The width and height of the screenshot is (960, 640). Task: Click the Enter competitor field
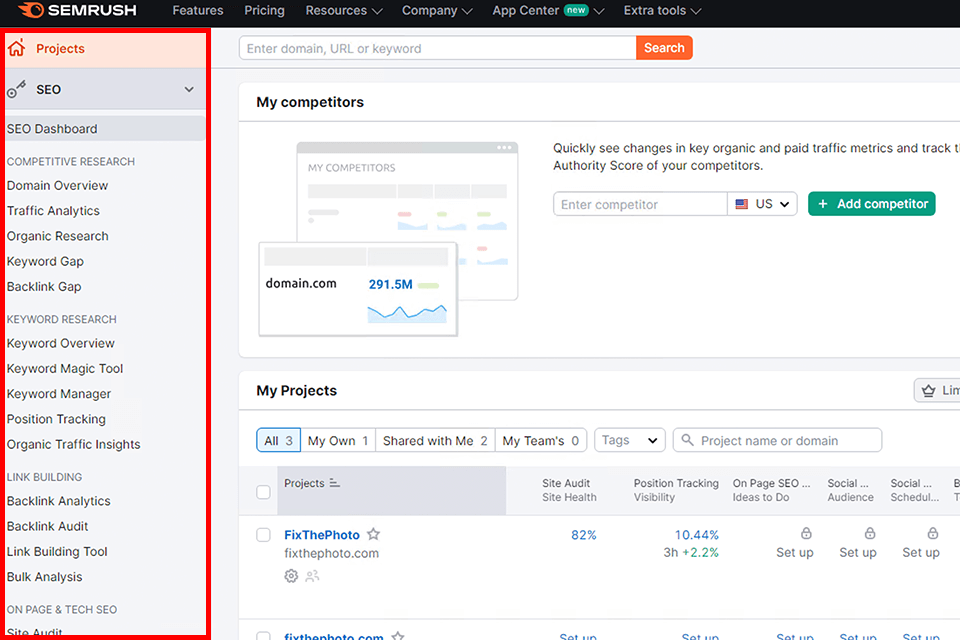[x=640, y=204]
